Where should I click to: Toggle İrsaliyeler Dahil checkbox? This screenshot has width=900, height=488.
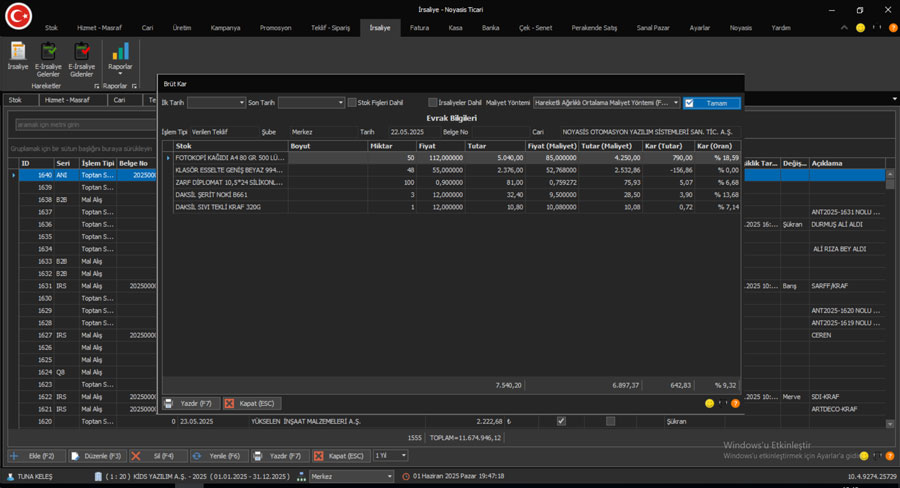[433, 103]
